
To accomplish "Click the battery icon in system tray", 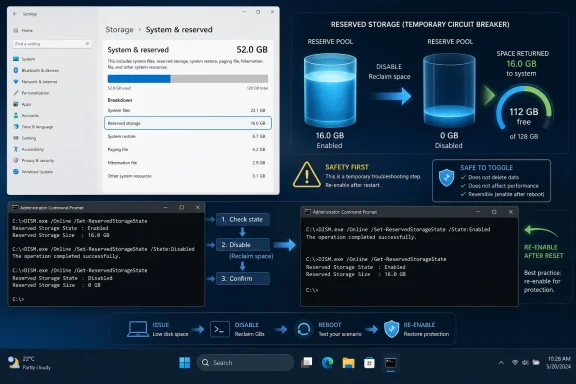I will click(536, 363).
